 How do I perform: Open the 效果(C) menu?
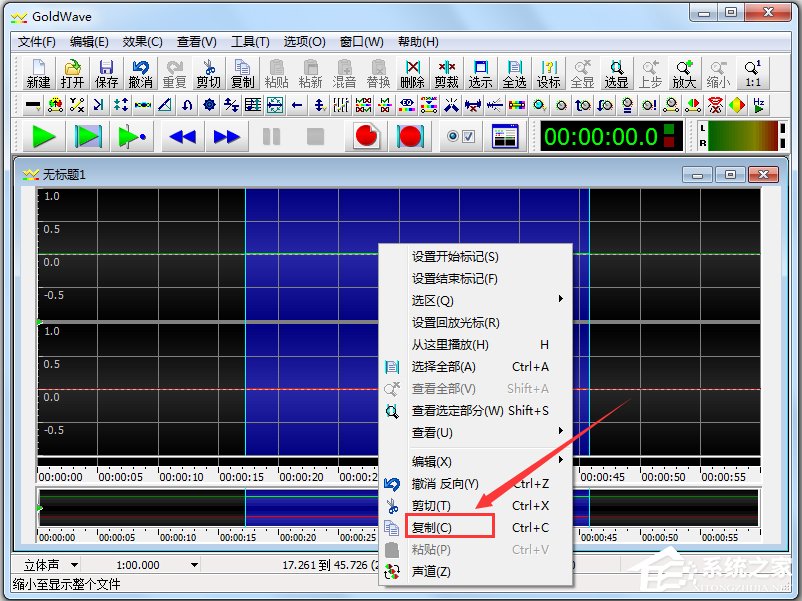click(x=142, y=42)
